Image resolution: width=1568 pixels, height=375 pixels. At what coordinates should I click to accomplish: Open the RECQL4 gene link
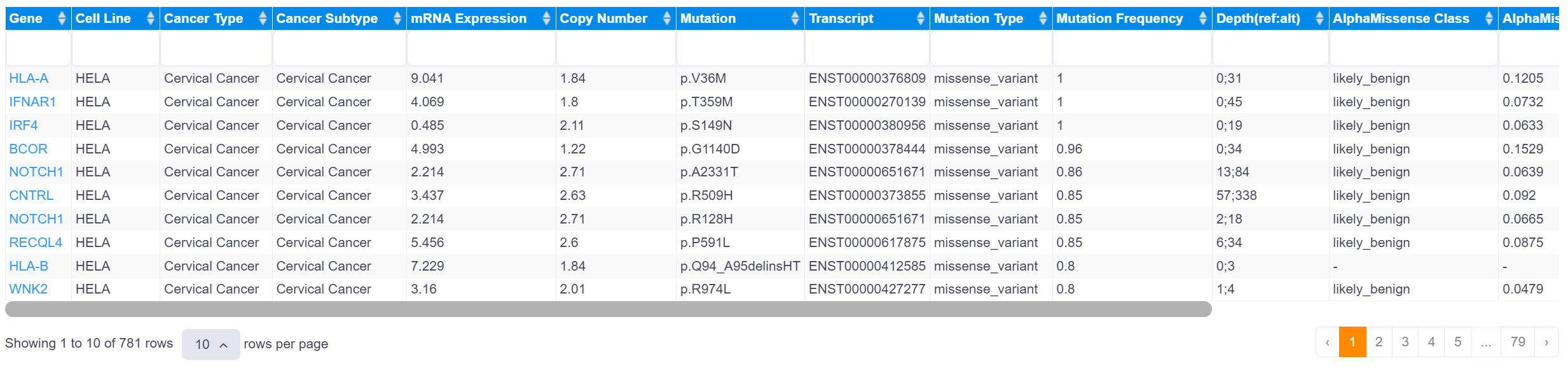[x=36, y=243]
